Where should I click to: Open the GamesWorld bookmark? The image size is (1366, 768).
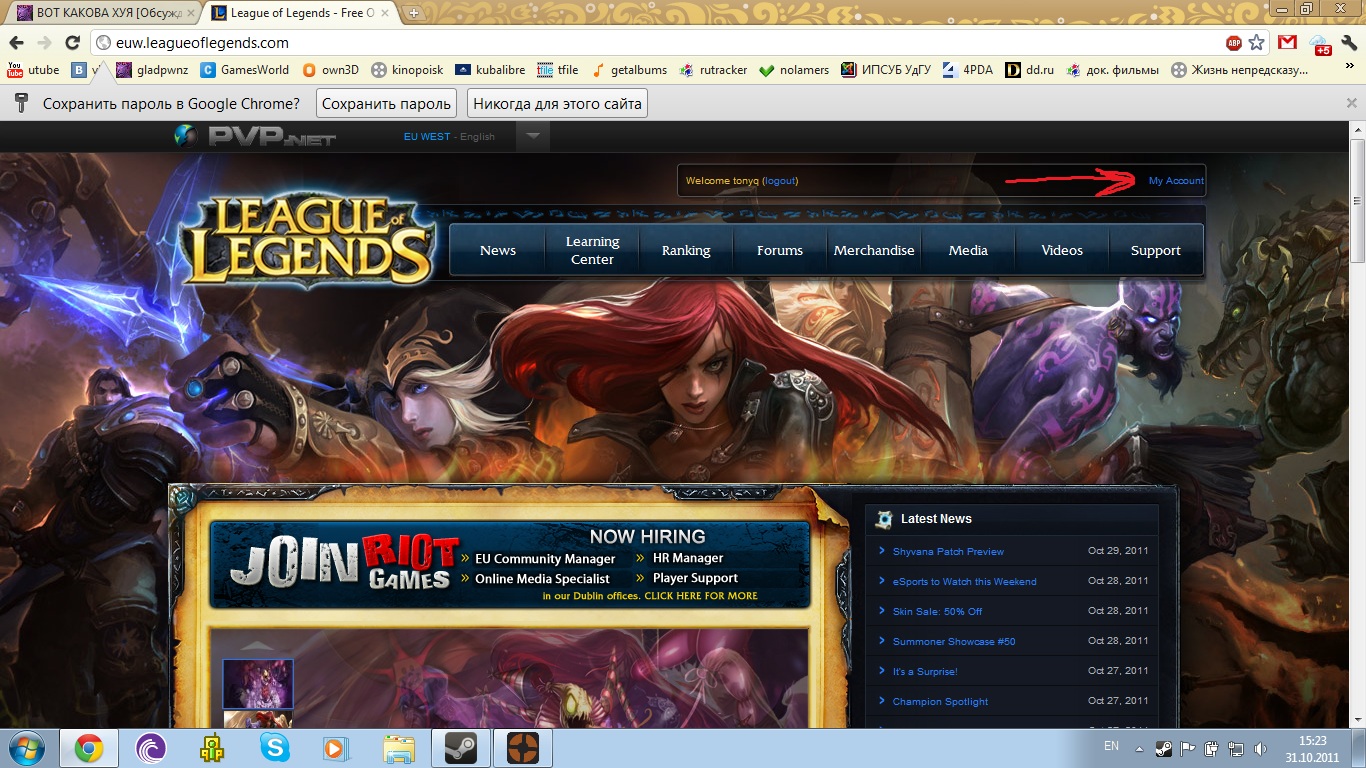pos(245,70)
